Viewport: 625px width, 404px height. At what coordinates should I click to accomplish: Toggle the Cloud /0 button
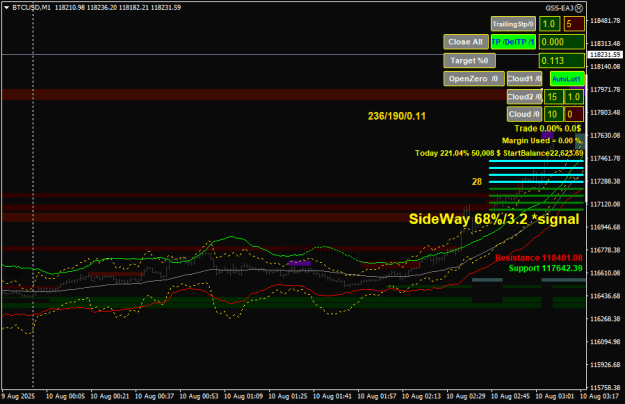(524, 114)
